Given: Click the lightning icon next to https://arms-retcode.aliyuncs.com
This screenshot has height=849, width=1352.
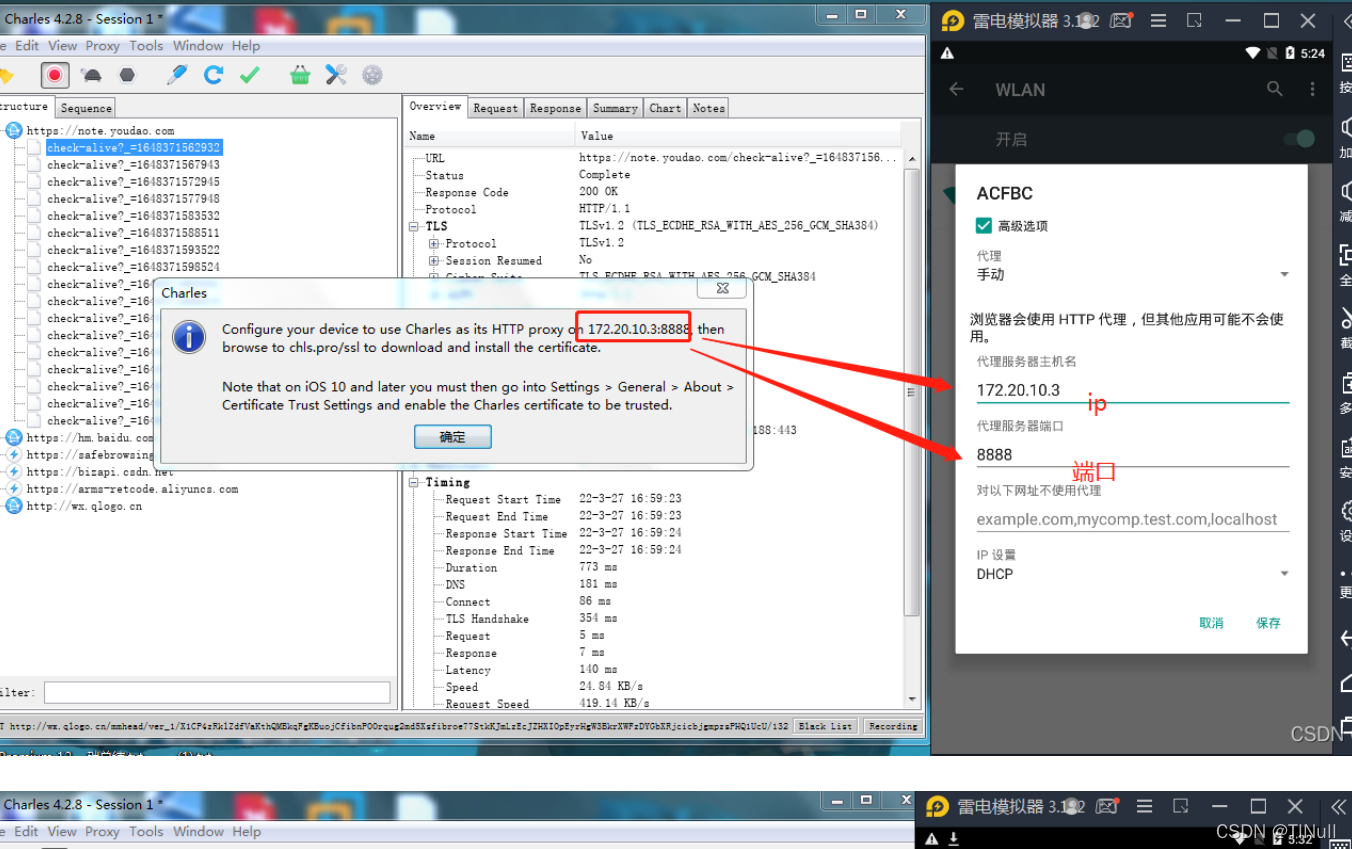Looking at the screenshot, I should (x=14, y=488).
